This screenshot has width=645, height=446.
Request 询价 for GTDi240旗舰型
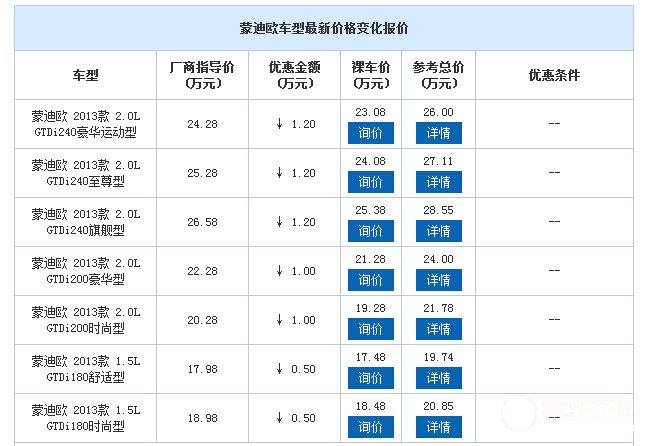(x=370, y=231)
